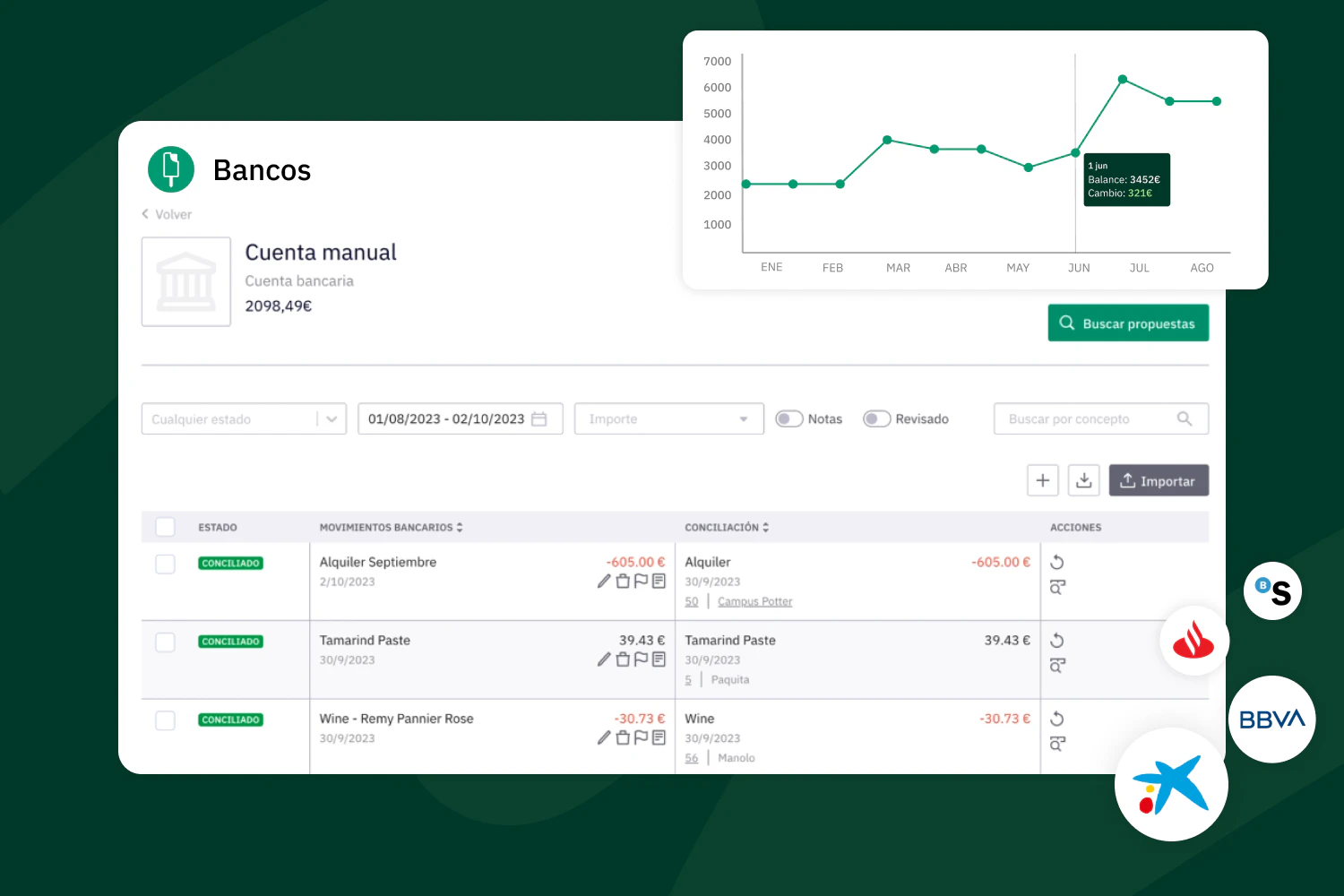Image resolution: width=1344 pixels, height=896 pixels.
Task: Sort the Movimientos Bancarios column
Action: pyautogui.click(x=459, y=527)
